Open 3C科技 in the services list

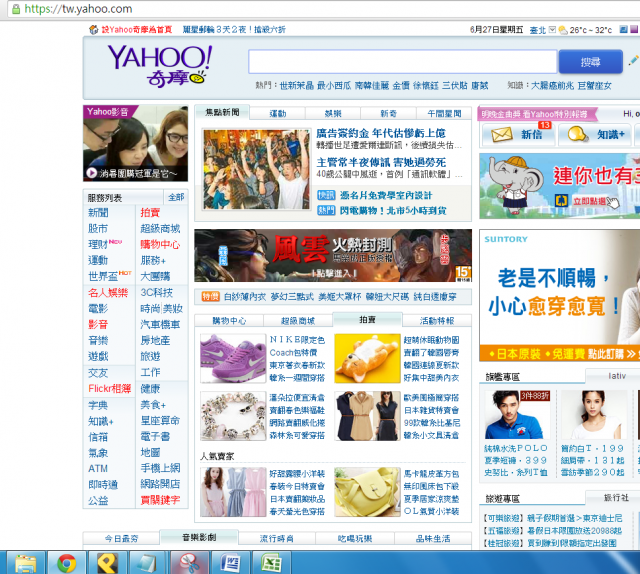coord(156,292)
